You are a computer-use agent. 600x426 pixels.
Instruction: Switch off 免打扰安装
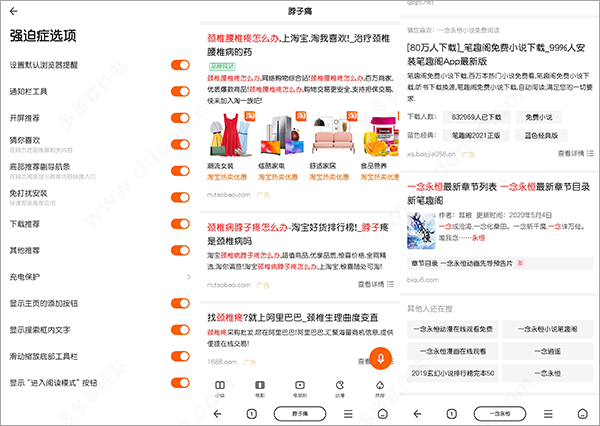pyautogui.click(x=180, y=197)
